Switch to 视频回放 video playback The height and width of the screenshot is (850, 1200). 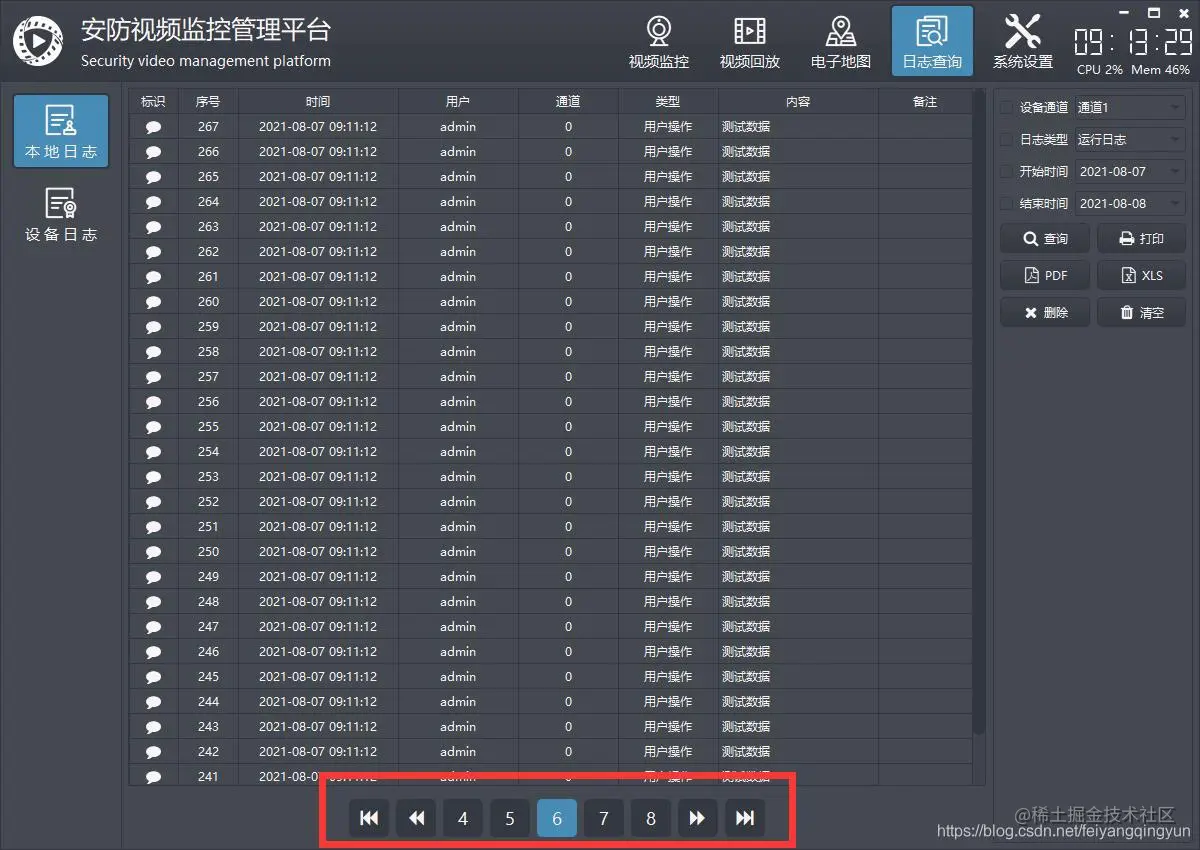tap(749, 41)
